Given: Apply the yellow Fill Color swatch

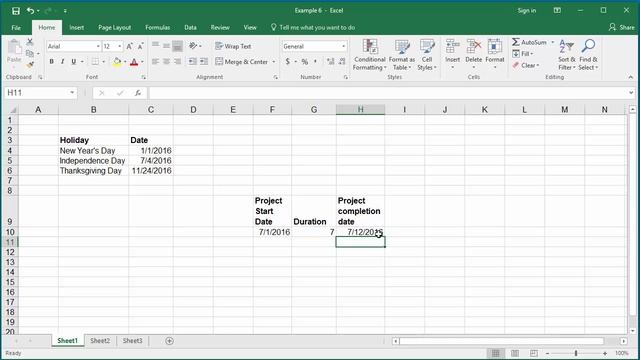Looking at the screenshot, I should (117, 62).
